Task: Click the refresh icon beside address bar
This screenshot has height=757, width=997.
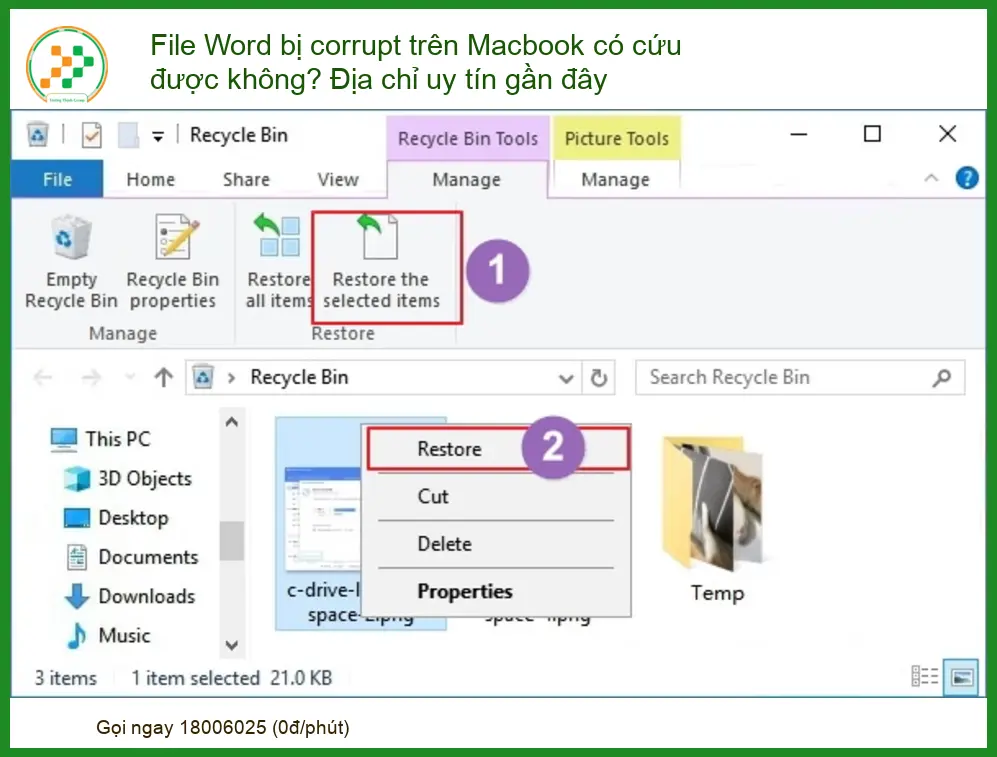Action: (598, 378)
